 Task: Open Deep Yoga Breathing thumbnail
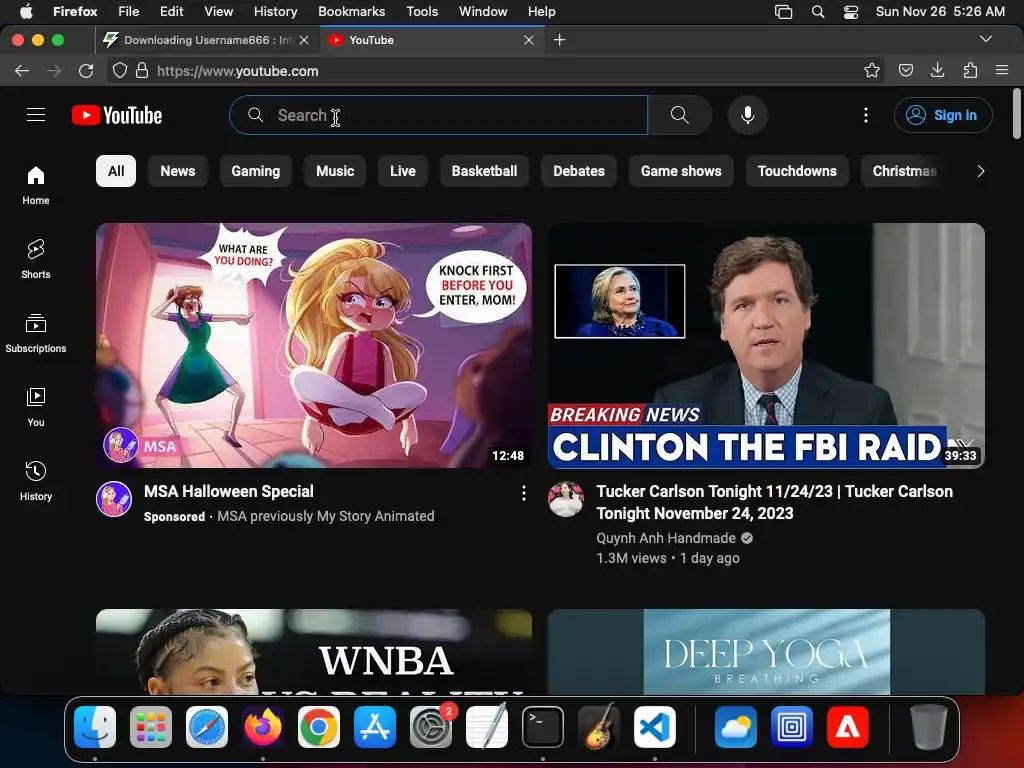point(766,651)
